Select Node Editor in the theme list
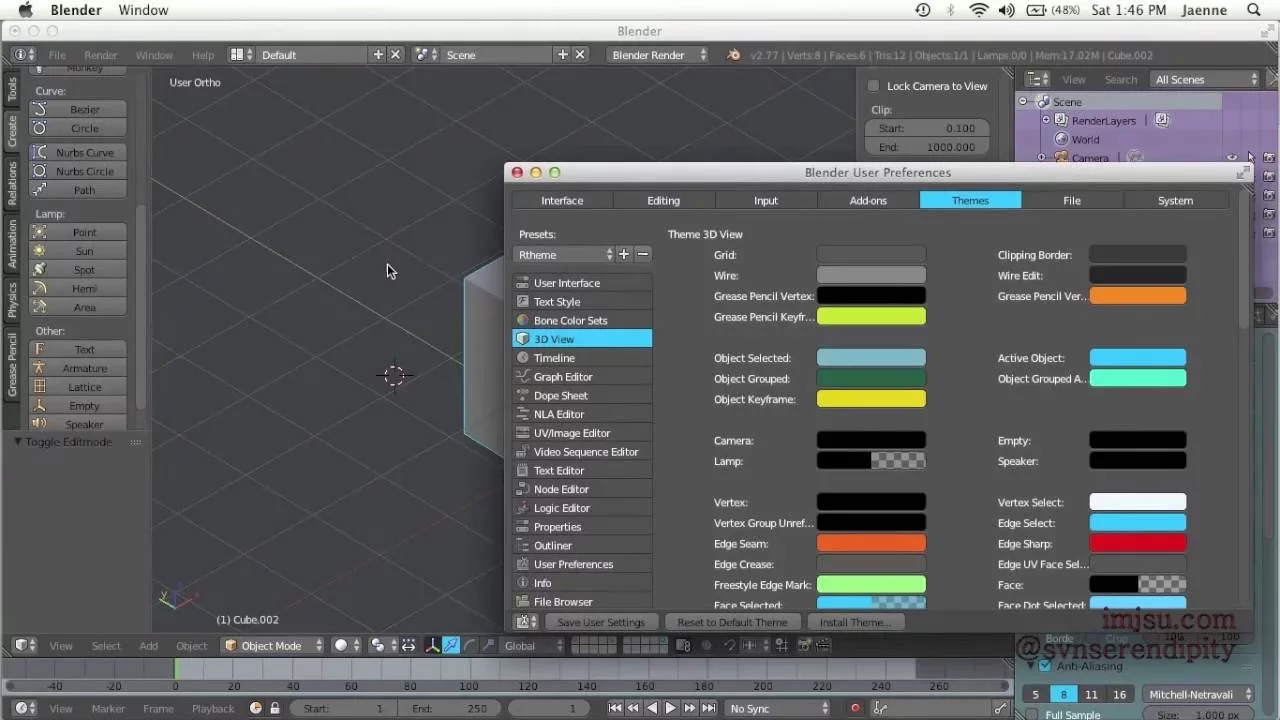This screenshot has height=720, width=1280. pos(582,489)
